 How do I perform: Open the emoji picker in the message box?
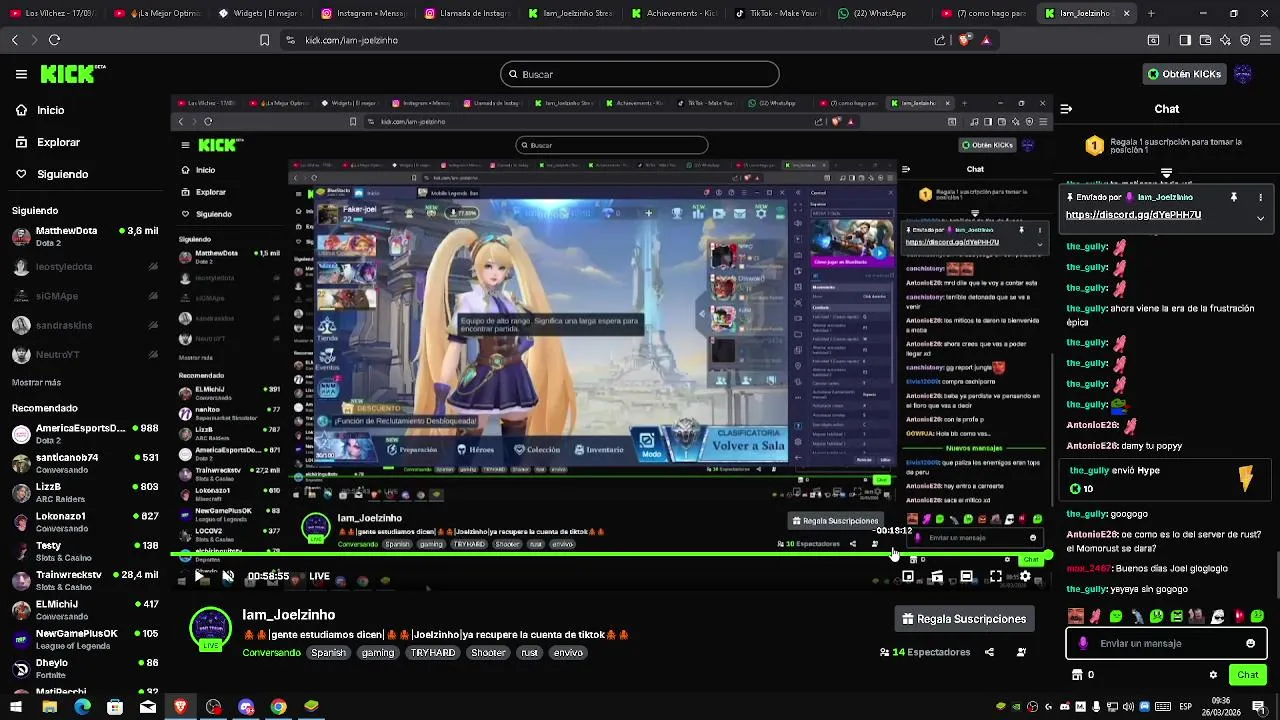click(x=1250, y=643)
